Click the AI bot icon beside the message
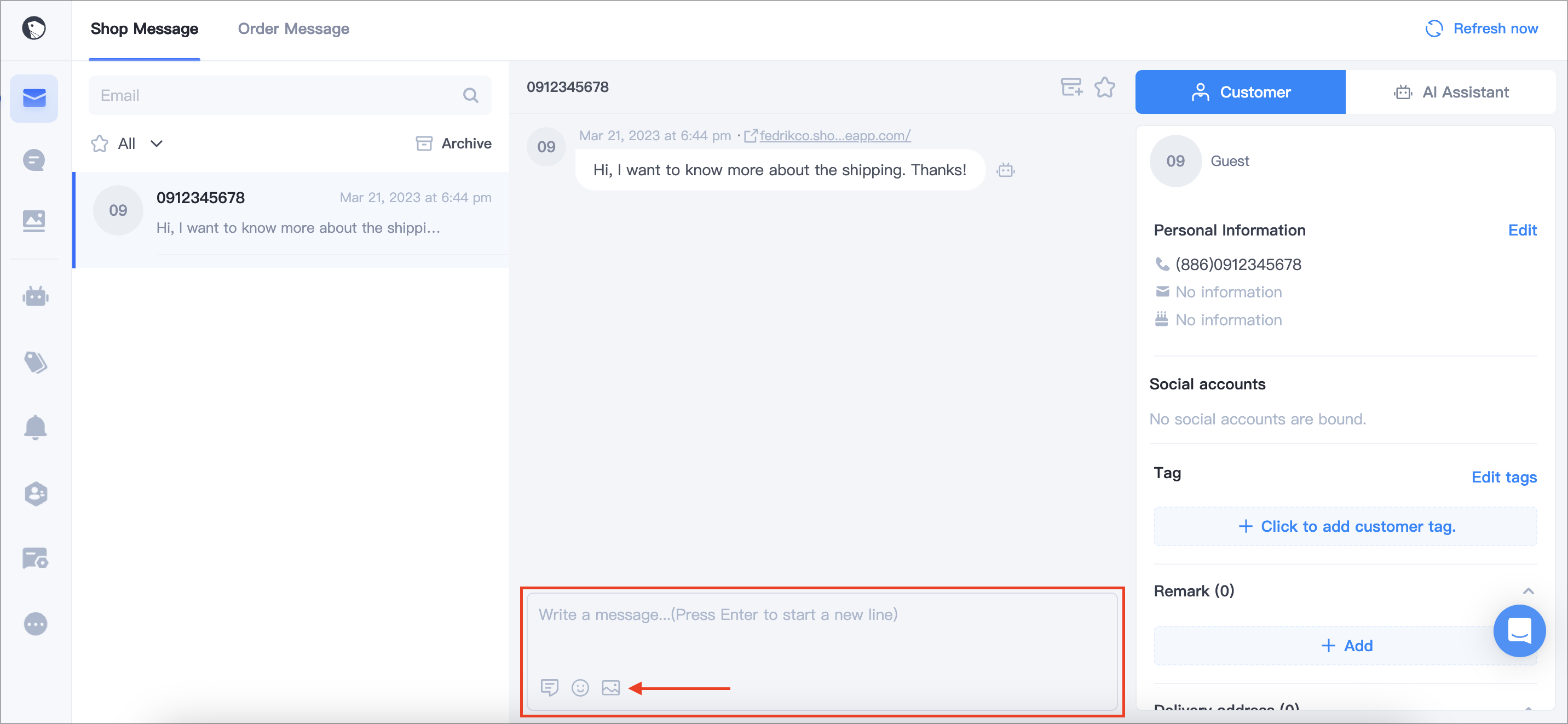The height and width of the screenshot is (724, 1568). click(x=1006, y=170)
